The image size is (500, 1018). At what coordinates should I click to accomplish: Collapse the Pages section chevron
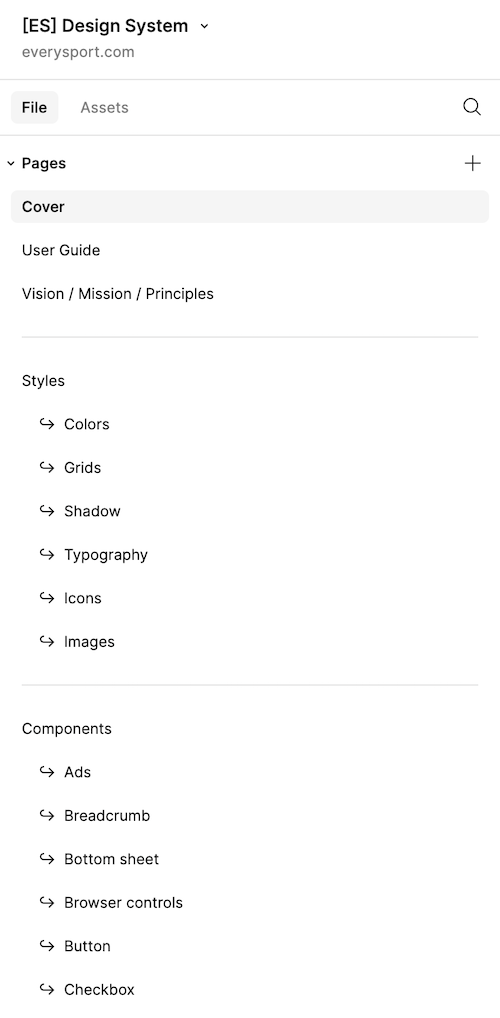pos(10,164)
